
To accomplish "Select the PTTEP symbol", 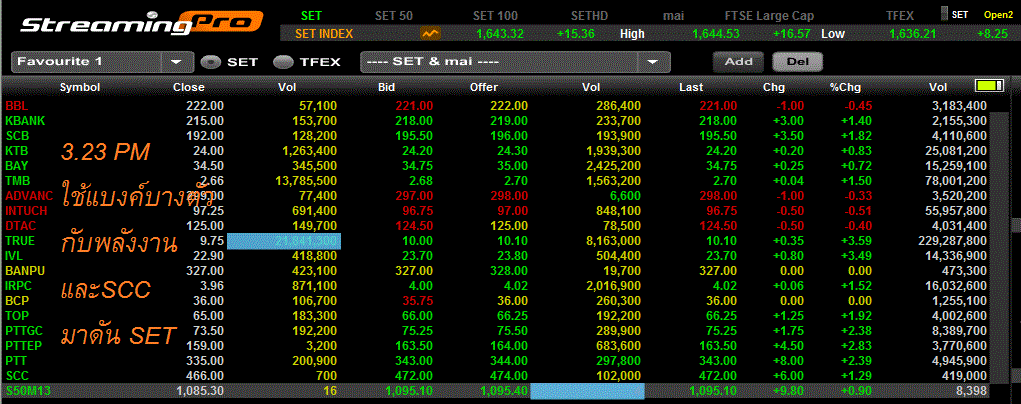I will (23, 345).
